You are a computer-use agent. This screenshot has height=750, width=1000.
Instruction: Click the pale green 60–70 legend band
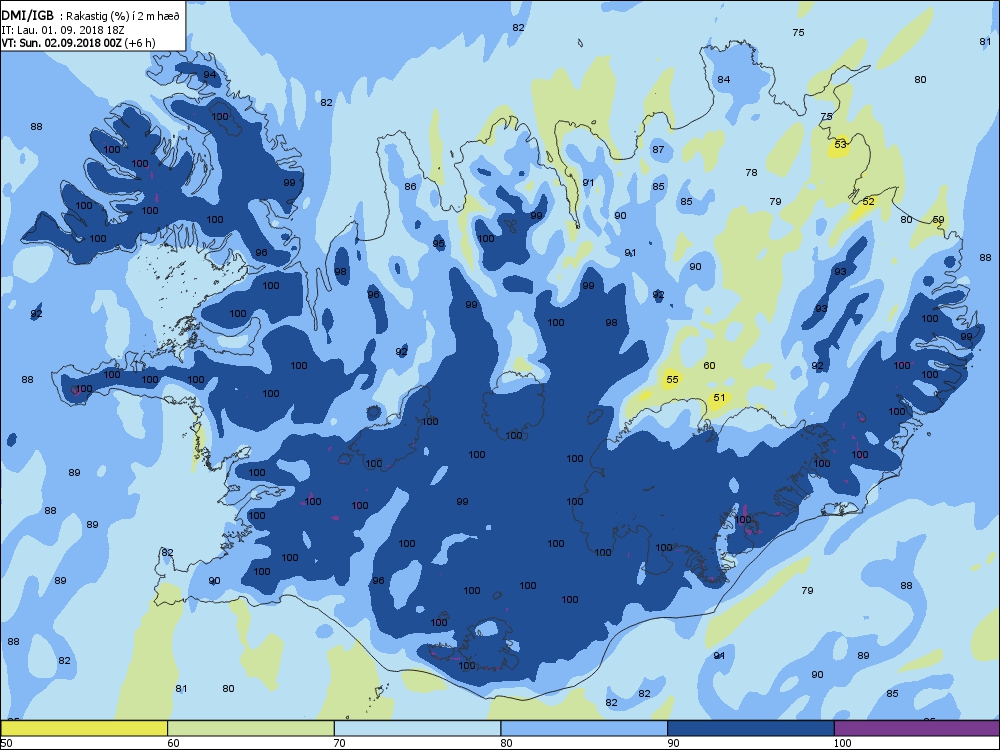click(251, 728)
